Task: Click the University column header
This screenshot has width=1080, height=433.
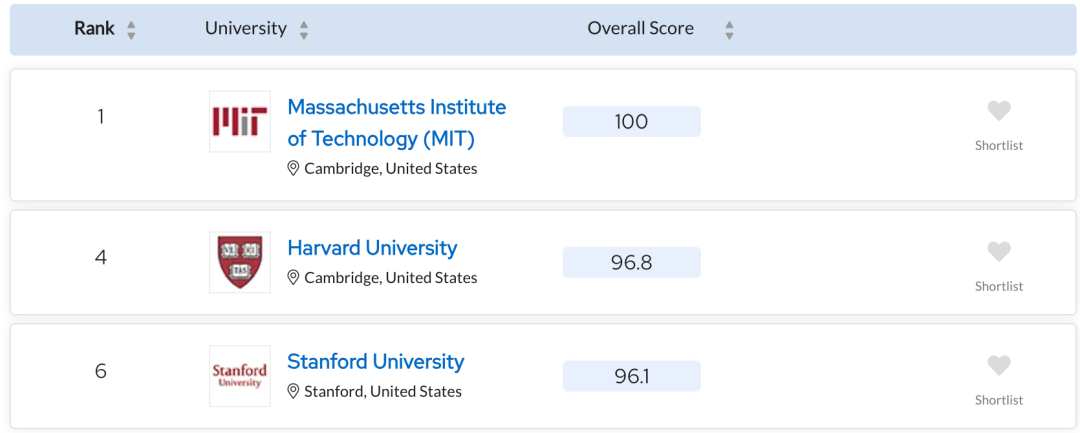Action: 245,29
